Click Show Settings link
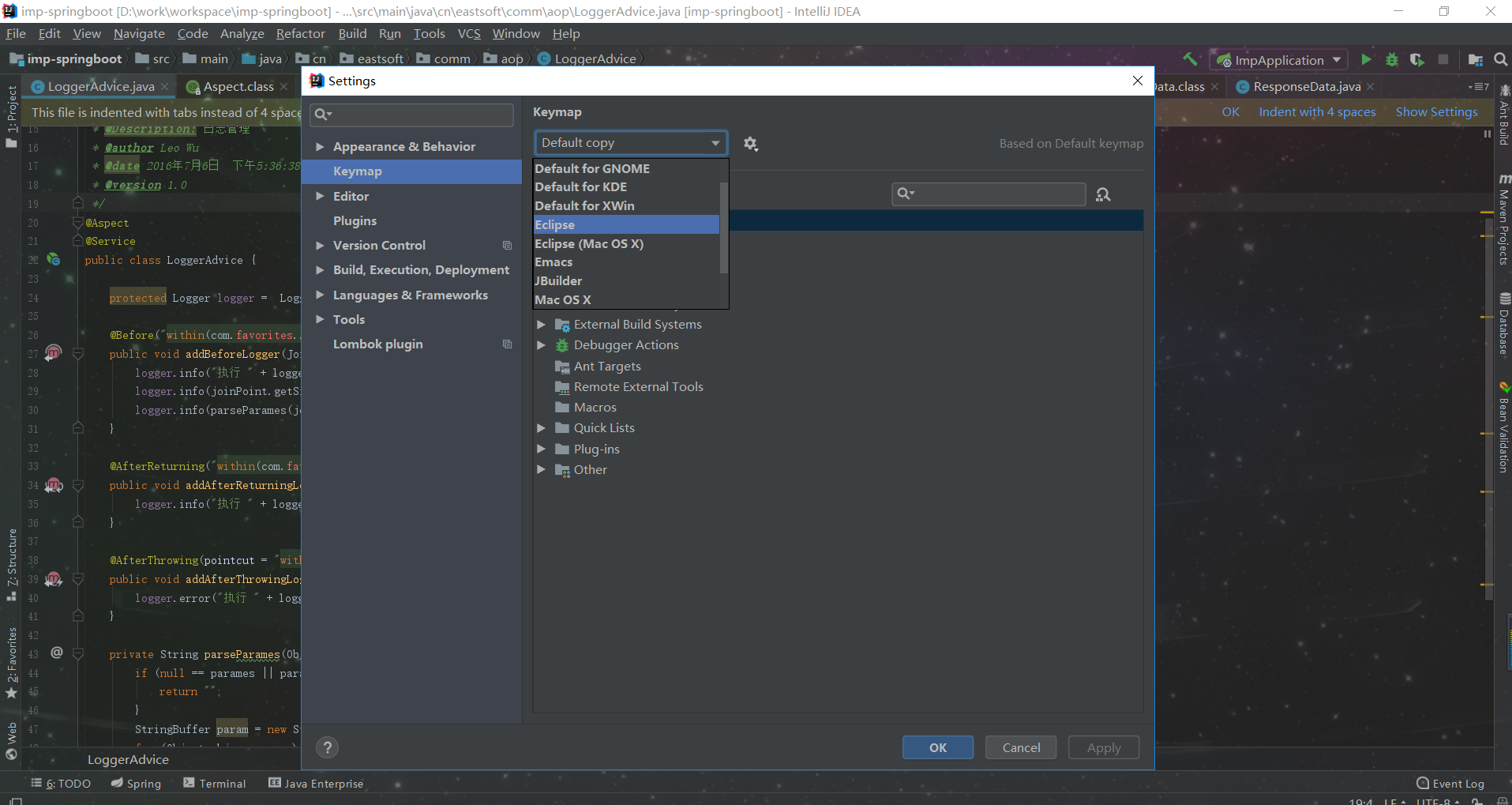 click(x=1436, y=112)
